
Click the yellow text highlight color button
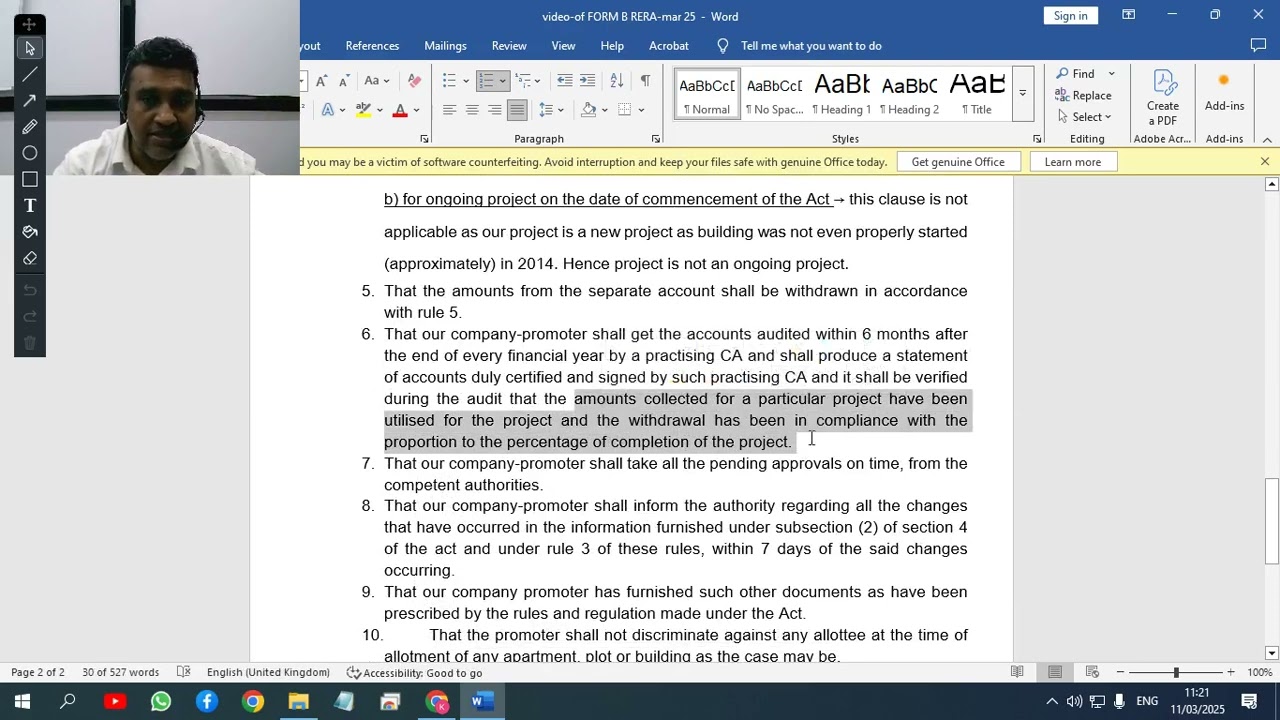click(363, 110)
